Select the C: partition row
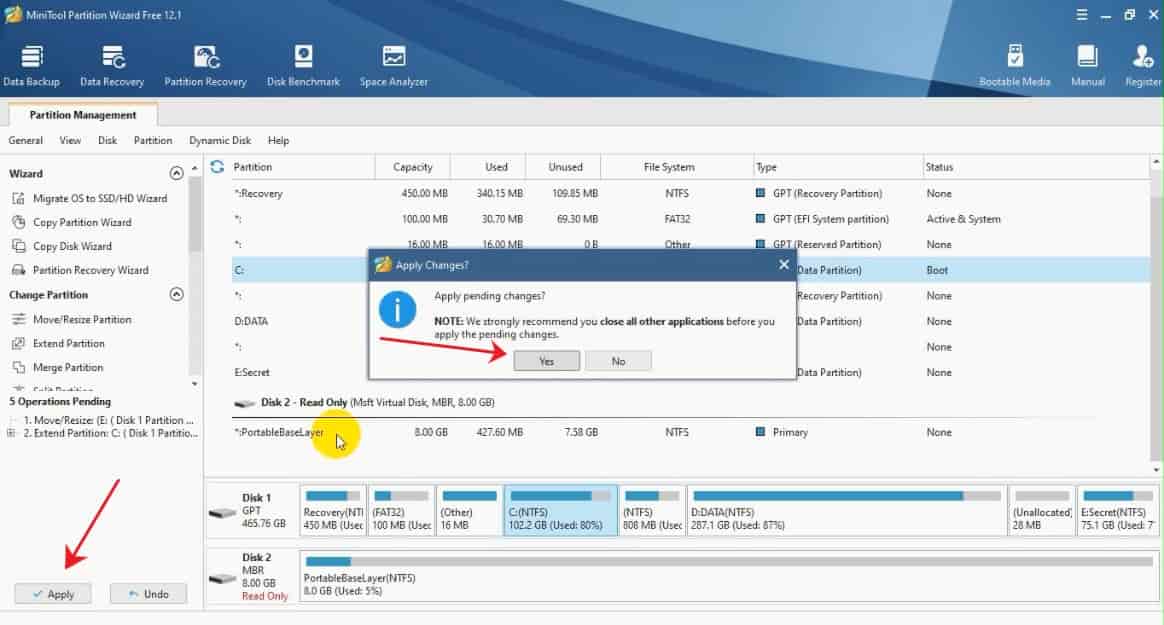 (x=690, y=270)
